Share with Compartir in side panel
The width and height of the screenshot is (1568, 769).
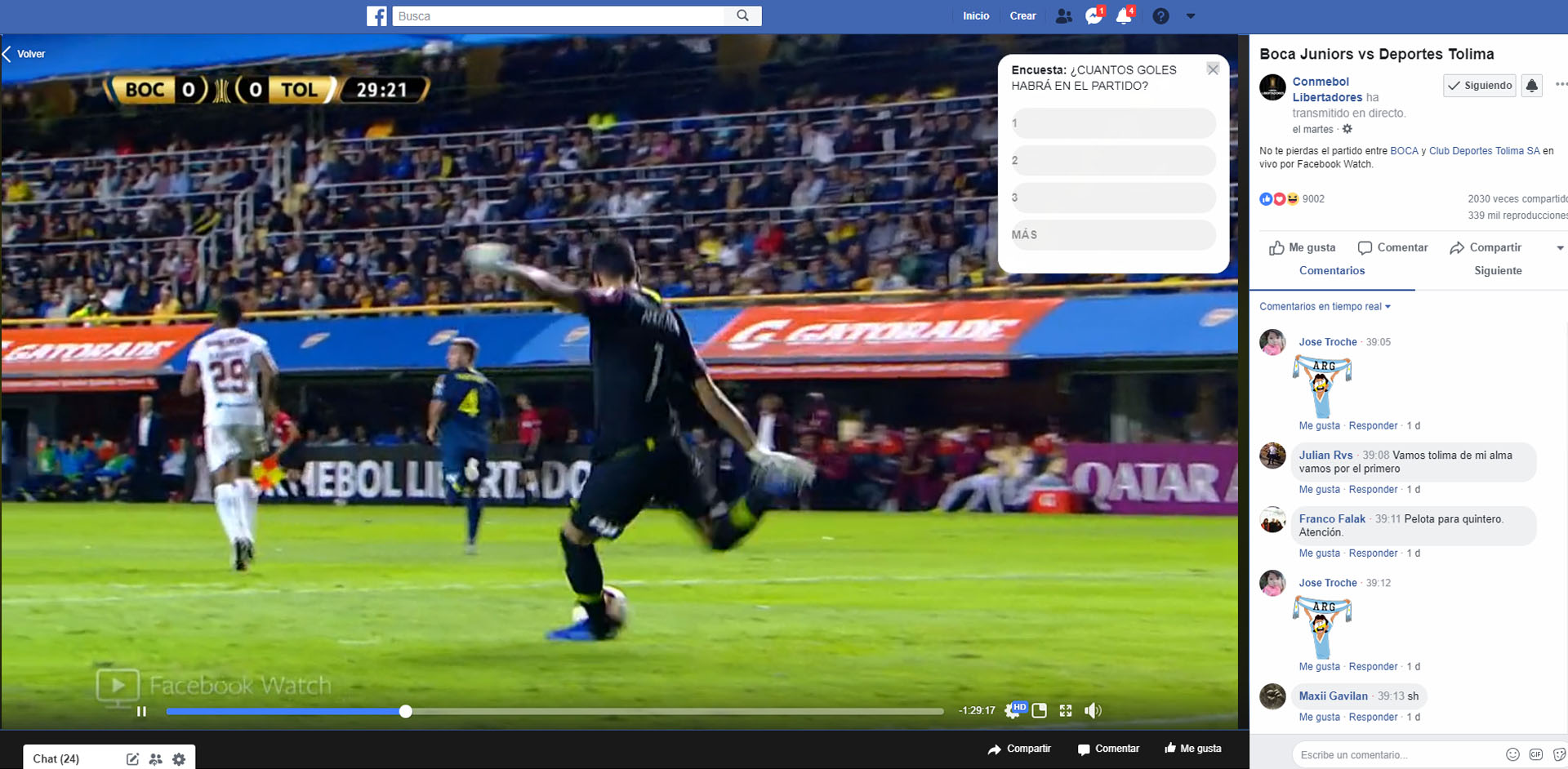tap(1485, 248)
